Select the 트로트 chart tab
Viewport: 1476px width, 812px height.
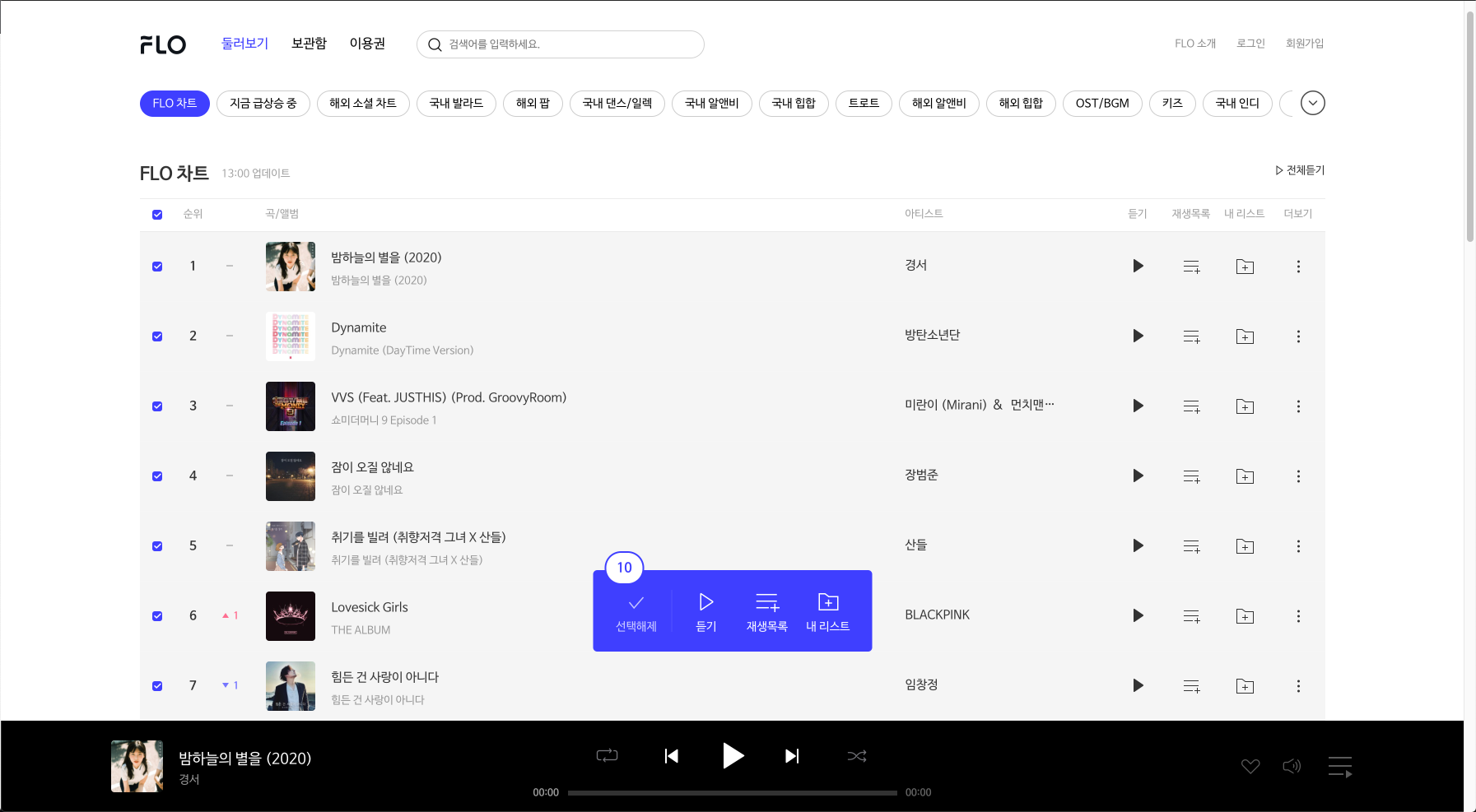pyautogui.click(x=864, y=103)
